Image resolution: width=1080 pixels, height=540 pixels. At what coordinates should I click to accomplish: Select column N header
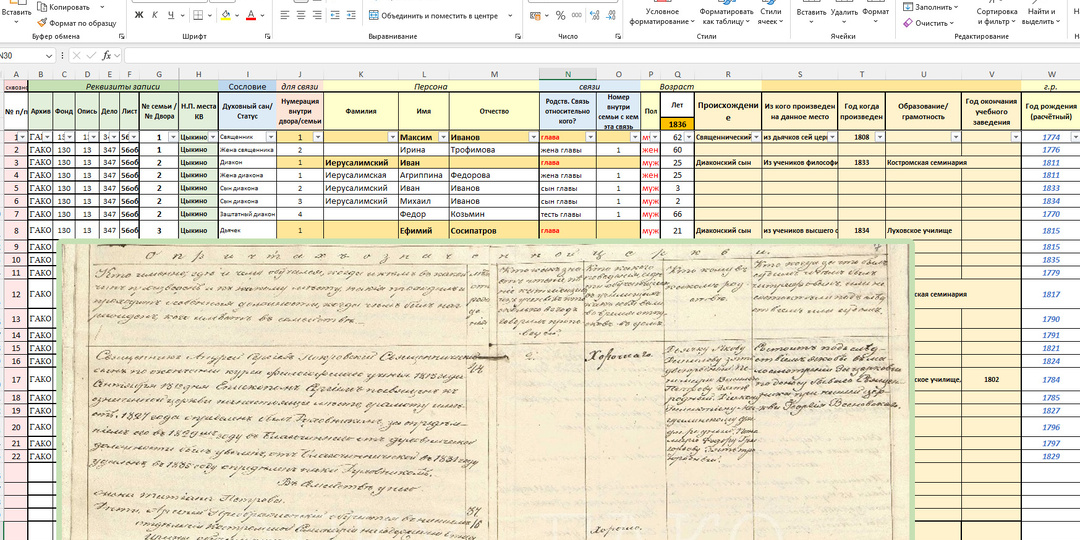click(x=568, y=74)
